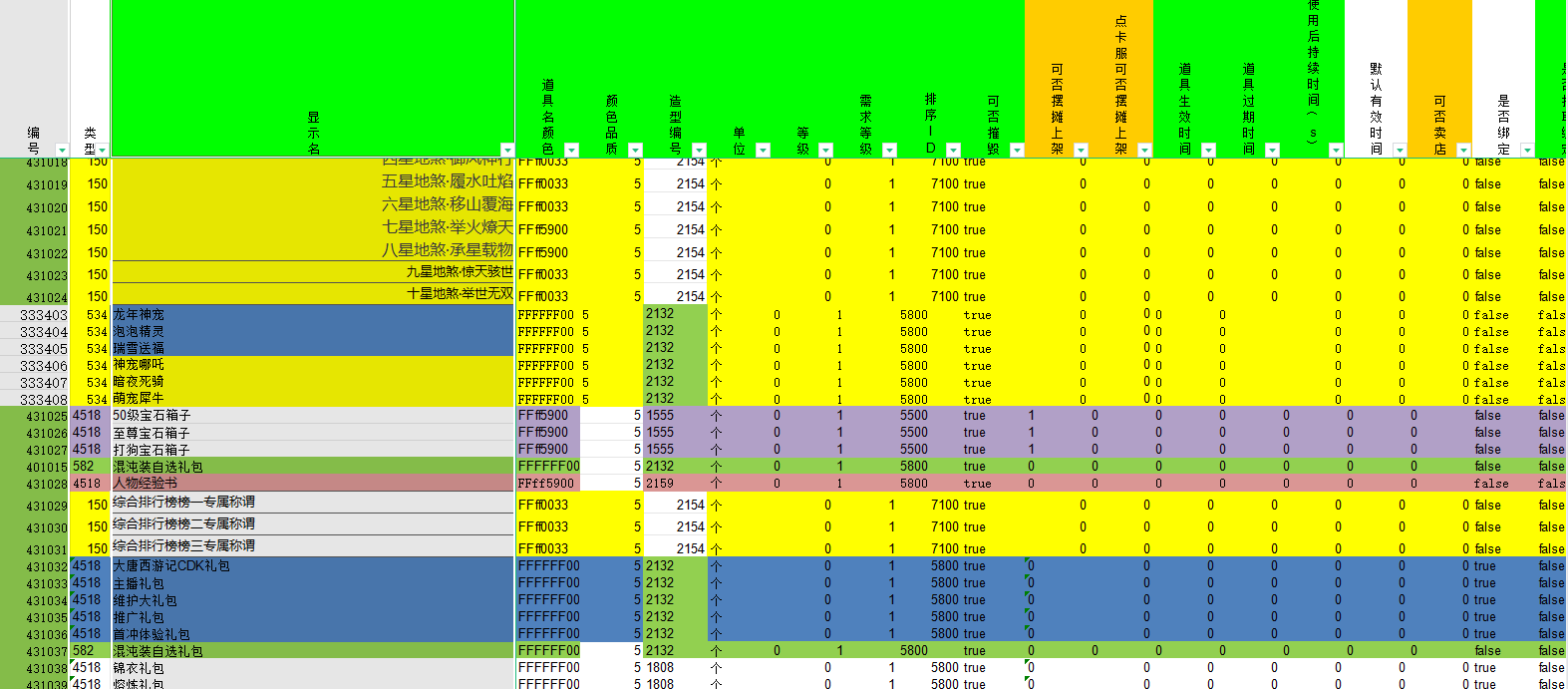Open the 需求等级 filter dropdown
The image size is (1568, 689).
[x=889, y=151]
